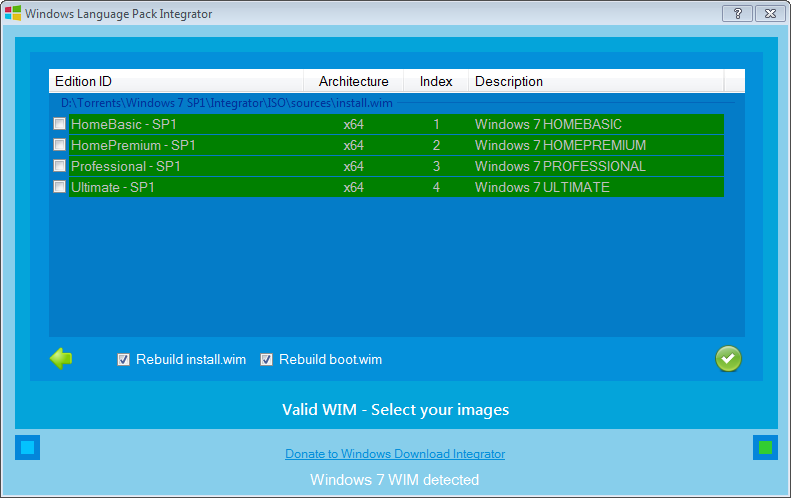Open Donate to Windows Download Integrator link

click(x=395, y=454)
